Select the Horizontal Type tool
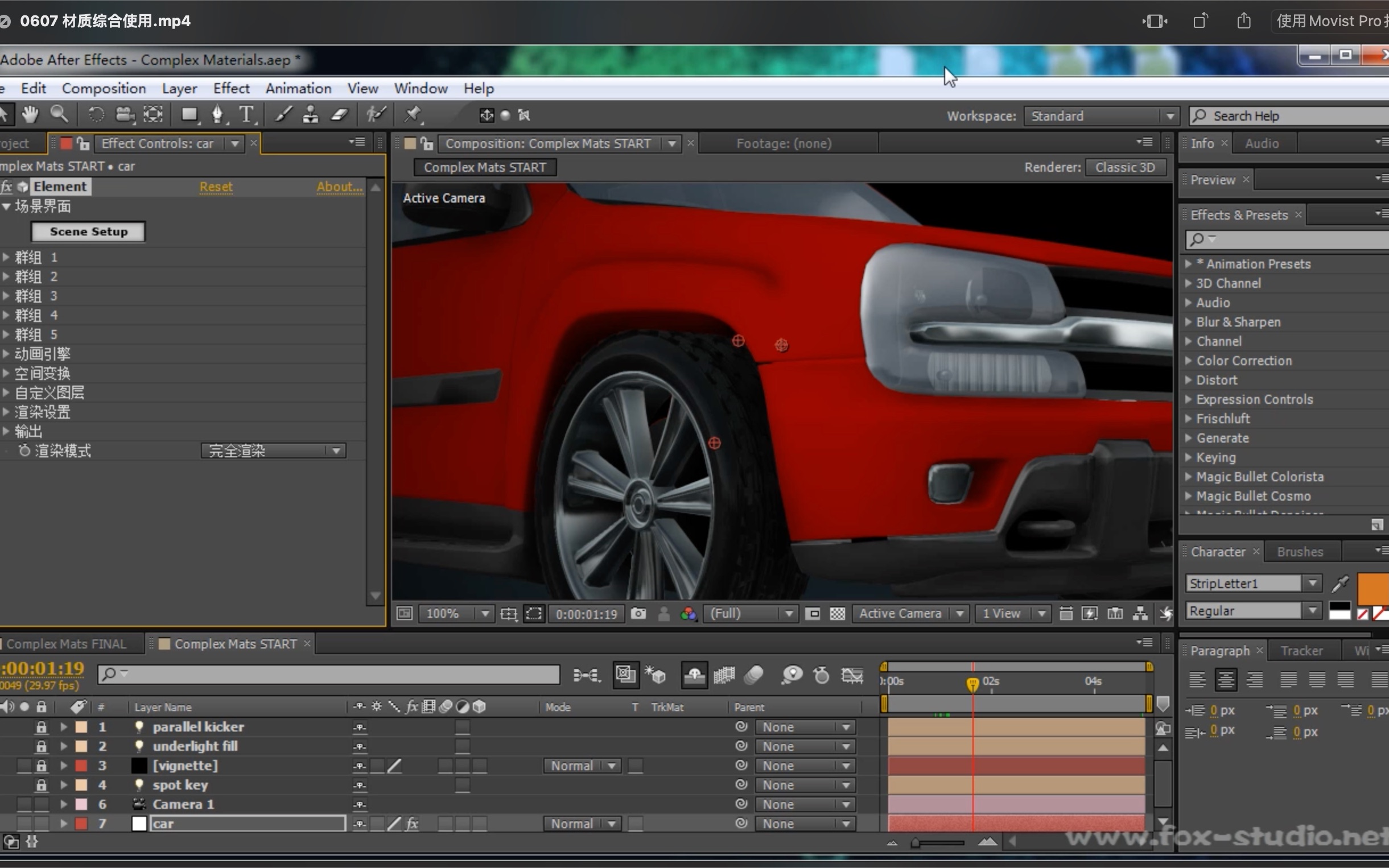1389x868 pixels. click(x=247, y=115)
